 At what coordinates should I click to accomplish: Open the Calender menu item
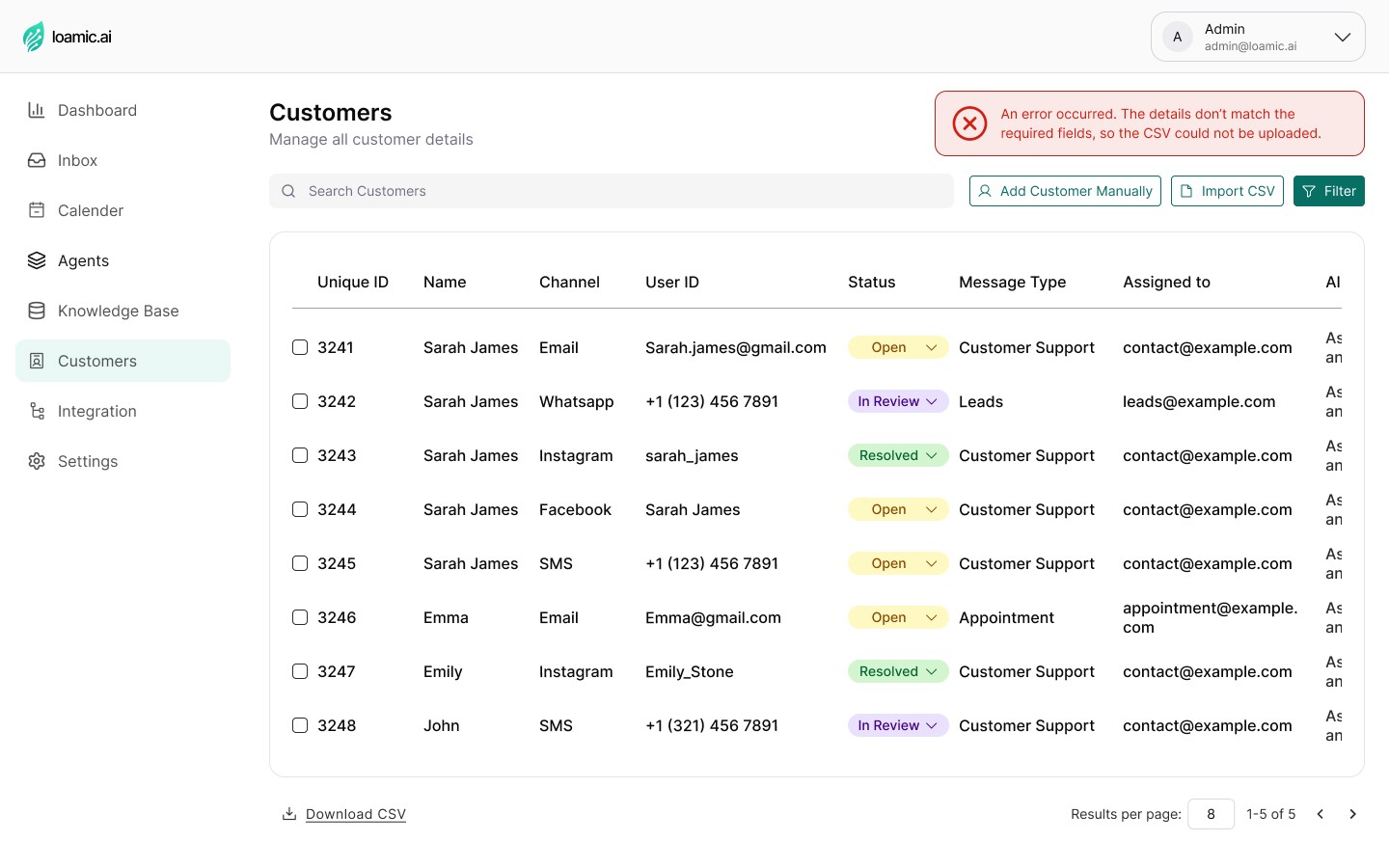click(x=123, y=210)
